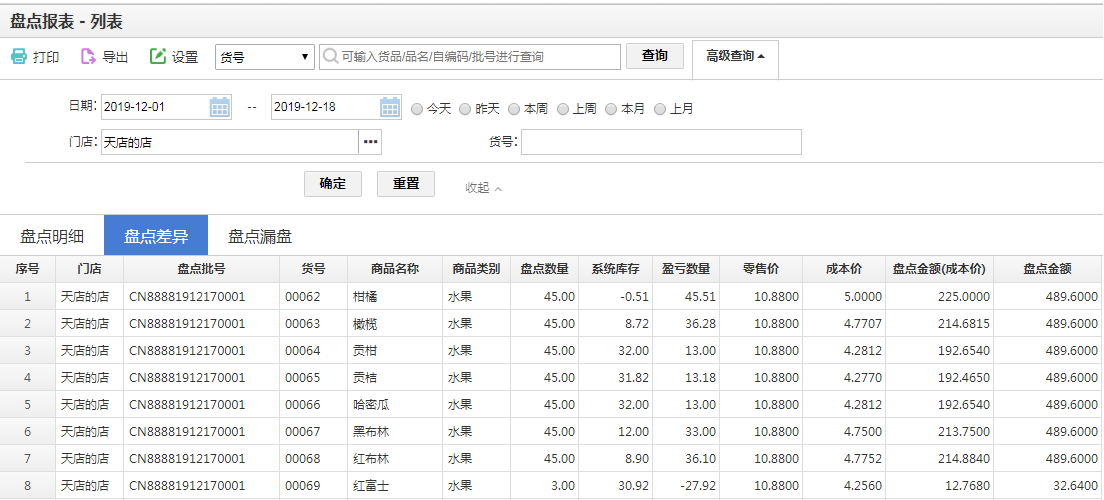The height and width of the screenshot is (500, 1104).
Task: Select the 上周 radio option
Action: pyautogui.click(x=563, y=109)
